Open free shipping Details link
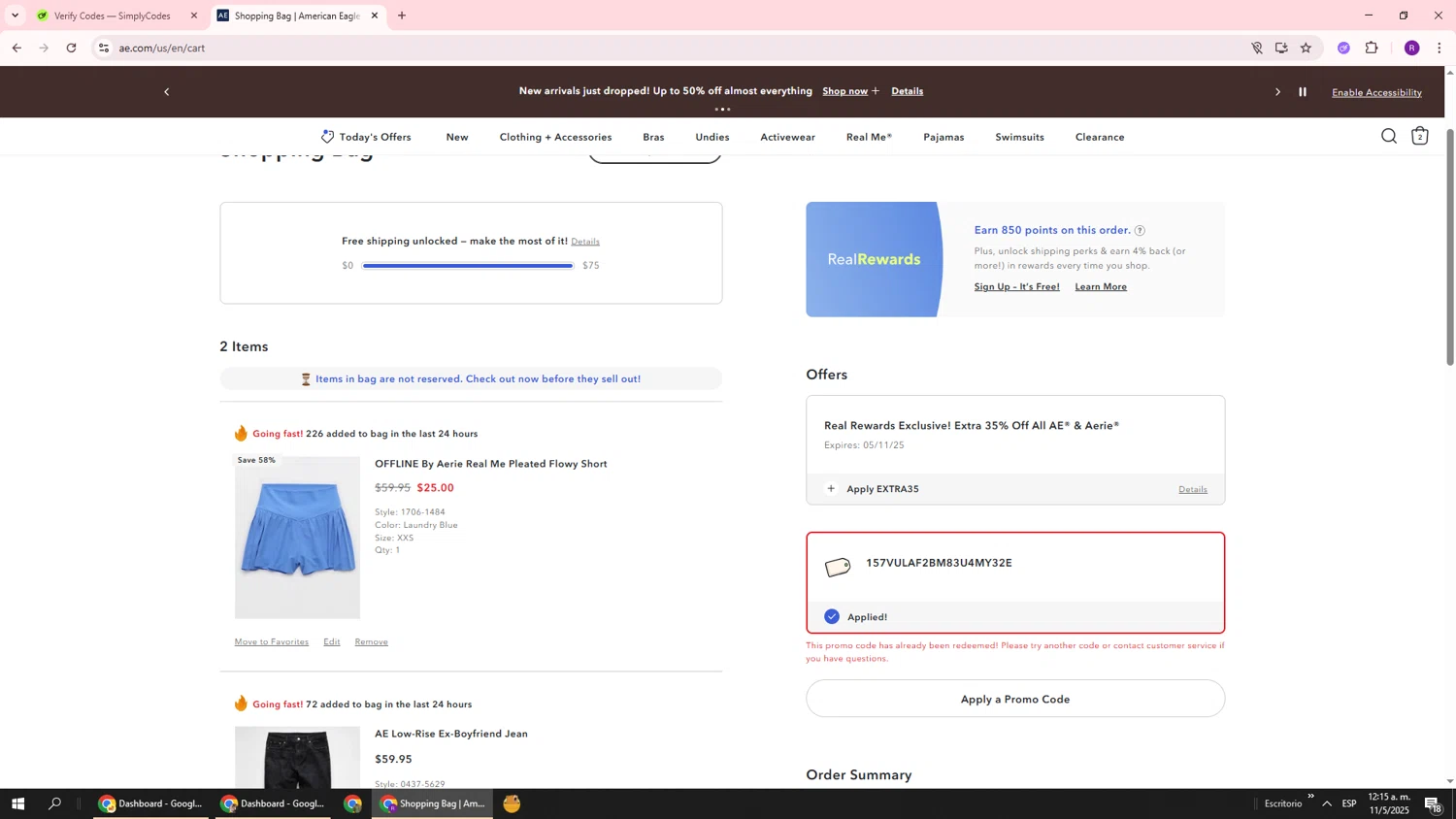The width and height of the screenshot is (1456, 819). click(585, 242)
